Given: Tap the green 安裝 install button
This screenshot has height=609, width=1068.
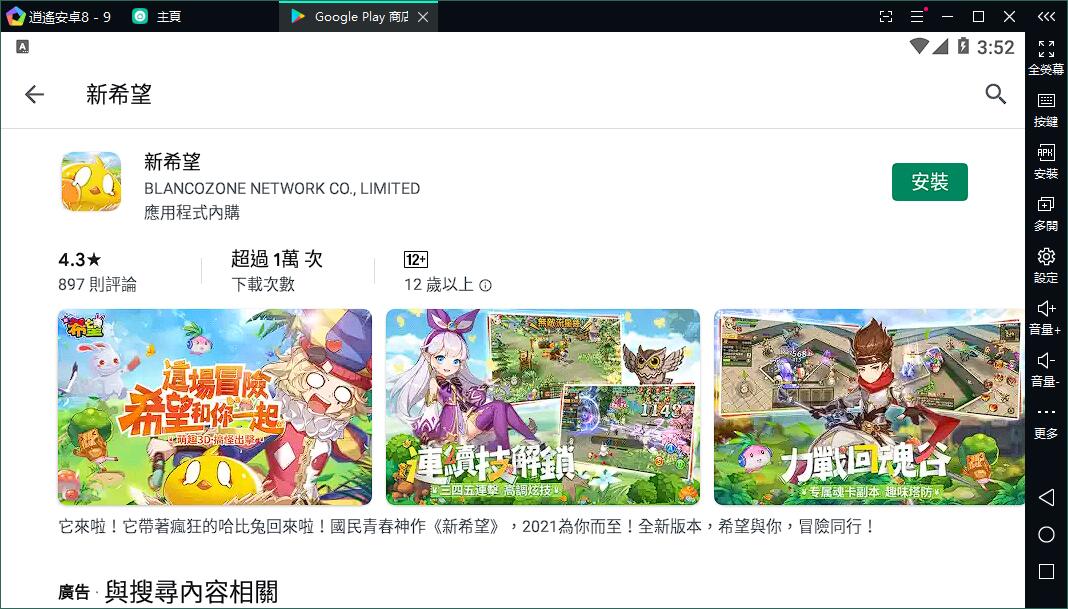Looking at the screenshot, I should 930,182.
